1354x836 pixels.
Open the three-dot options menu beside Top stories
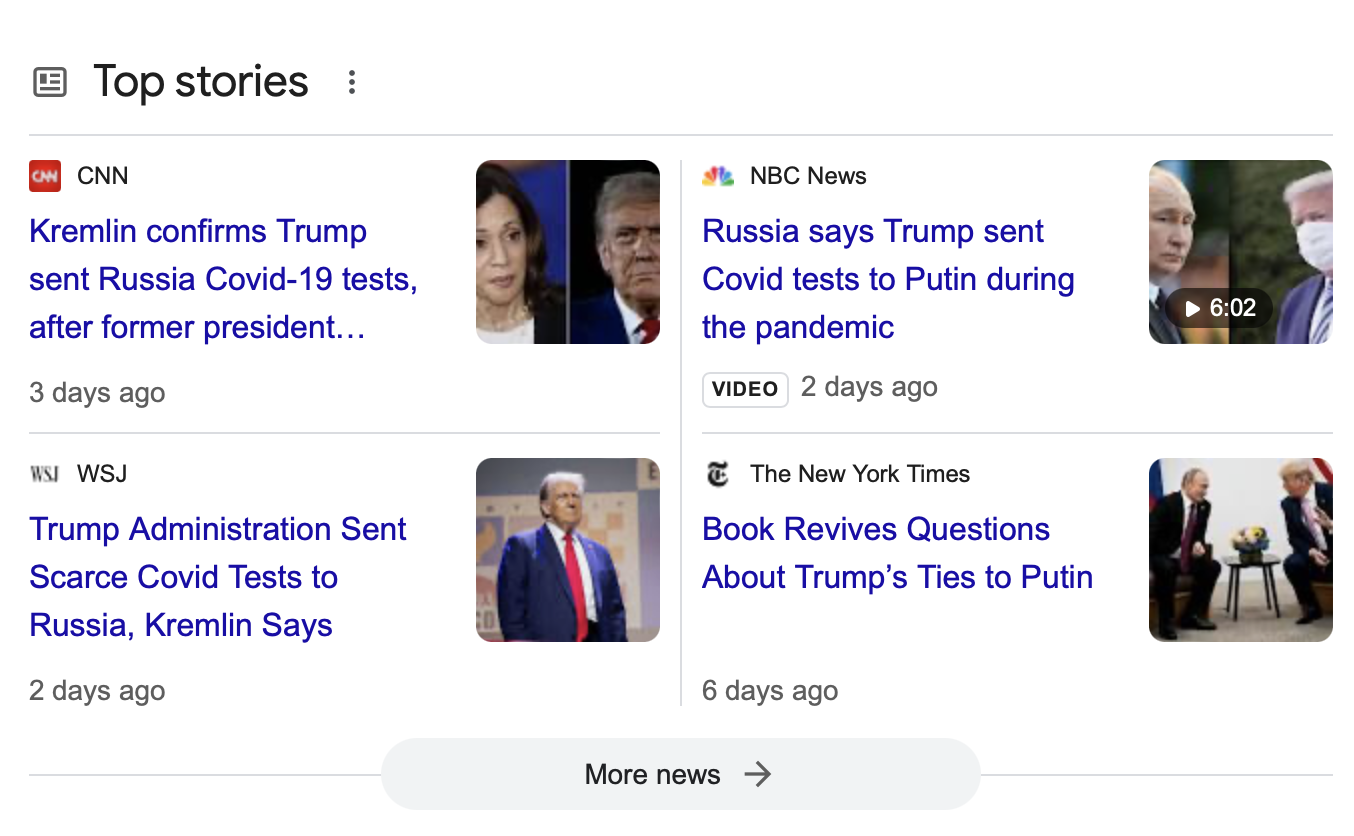click(x=351, y=82)
